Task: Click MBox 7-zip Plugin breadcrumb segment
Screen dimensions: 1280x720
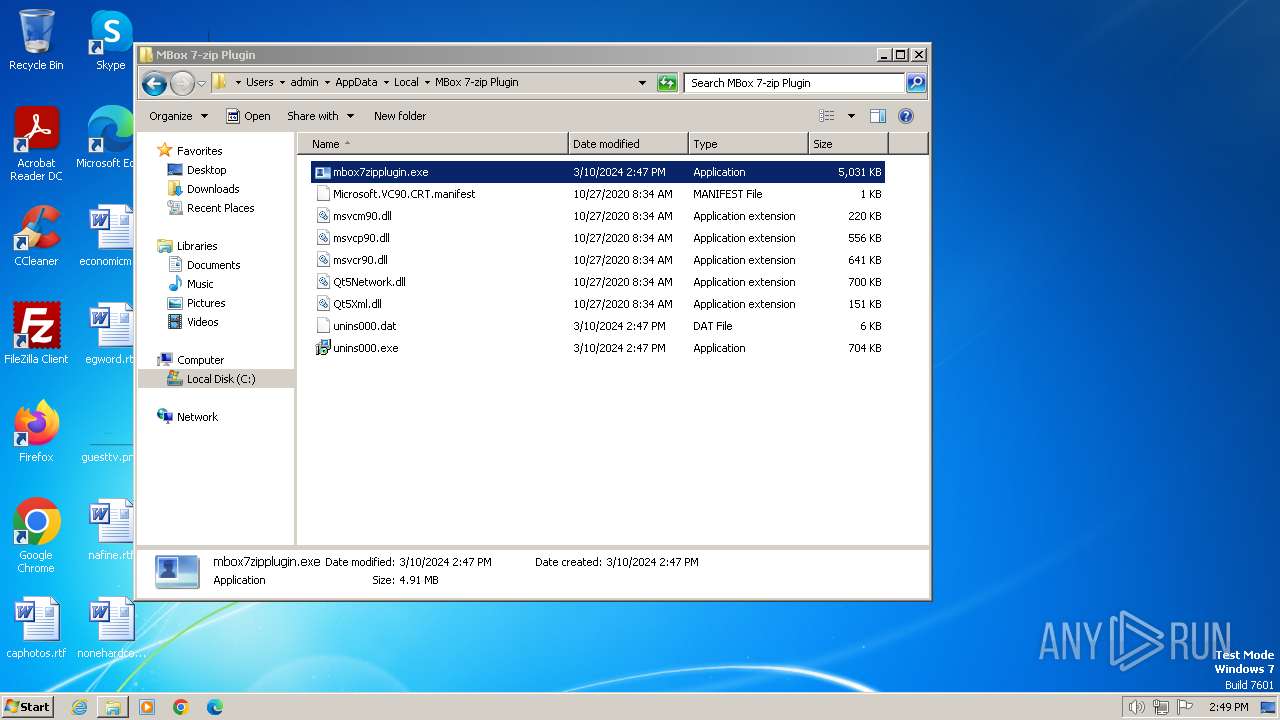Action: pos(476,83)
